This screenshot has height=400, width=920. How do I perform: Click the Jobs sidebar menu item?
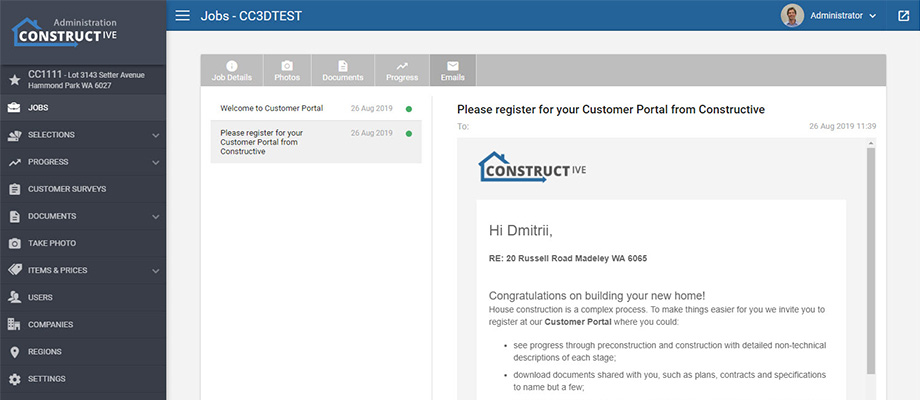pyautogui.click(x=83, y=108)
